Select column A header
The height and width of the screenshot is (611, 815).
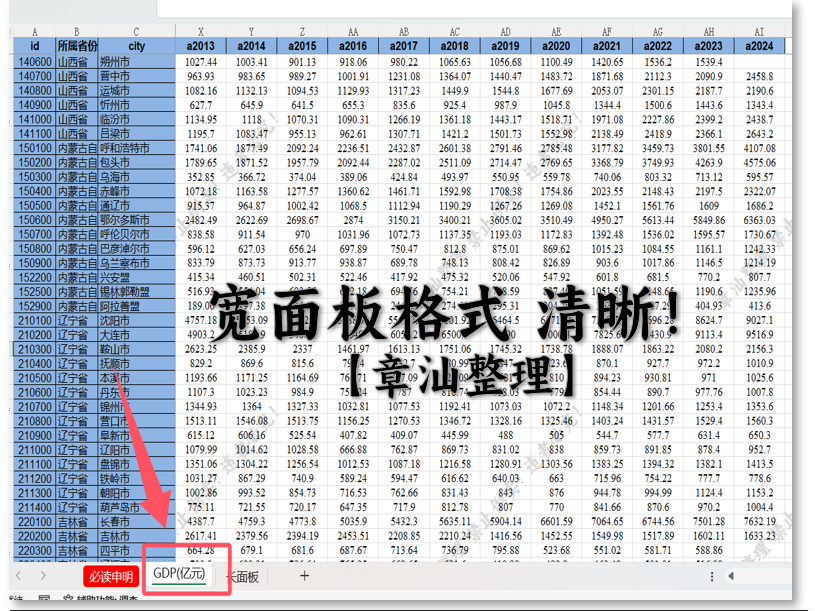tap(35, 31)
